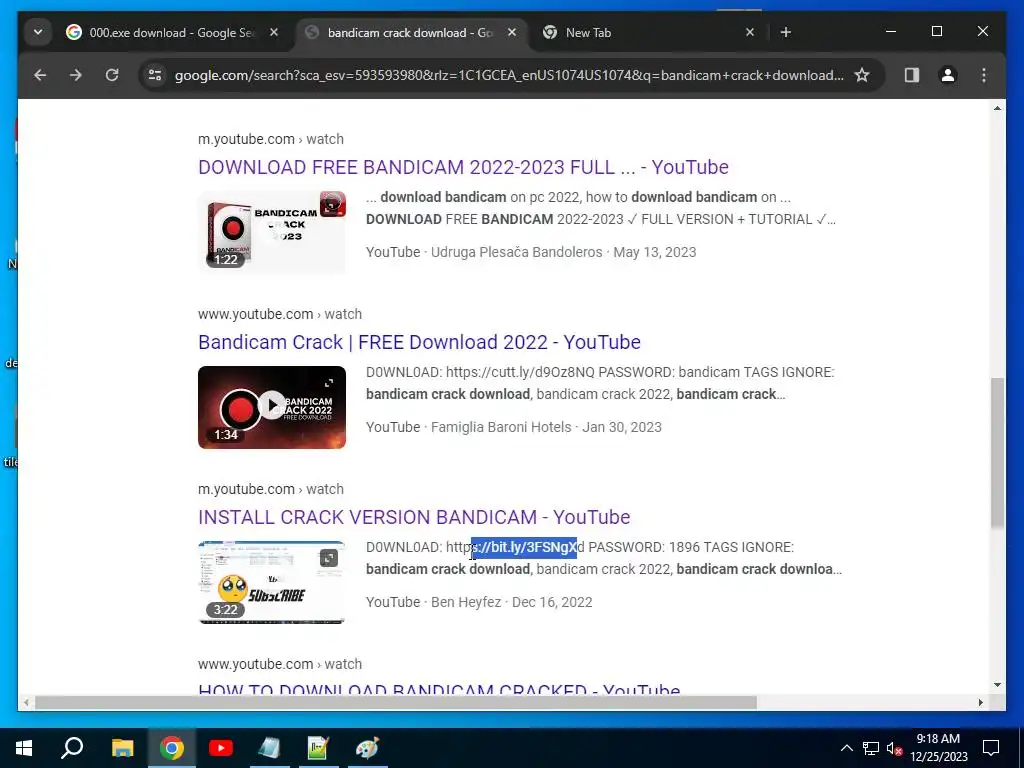The width and height of the screenshot is (1024, 768).
Task: Click the vertical scrollbar thumb
Action: tap(997, 452)
